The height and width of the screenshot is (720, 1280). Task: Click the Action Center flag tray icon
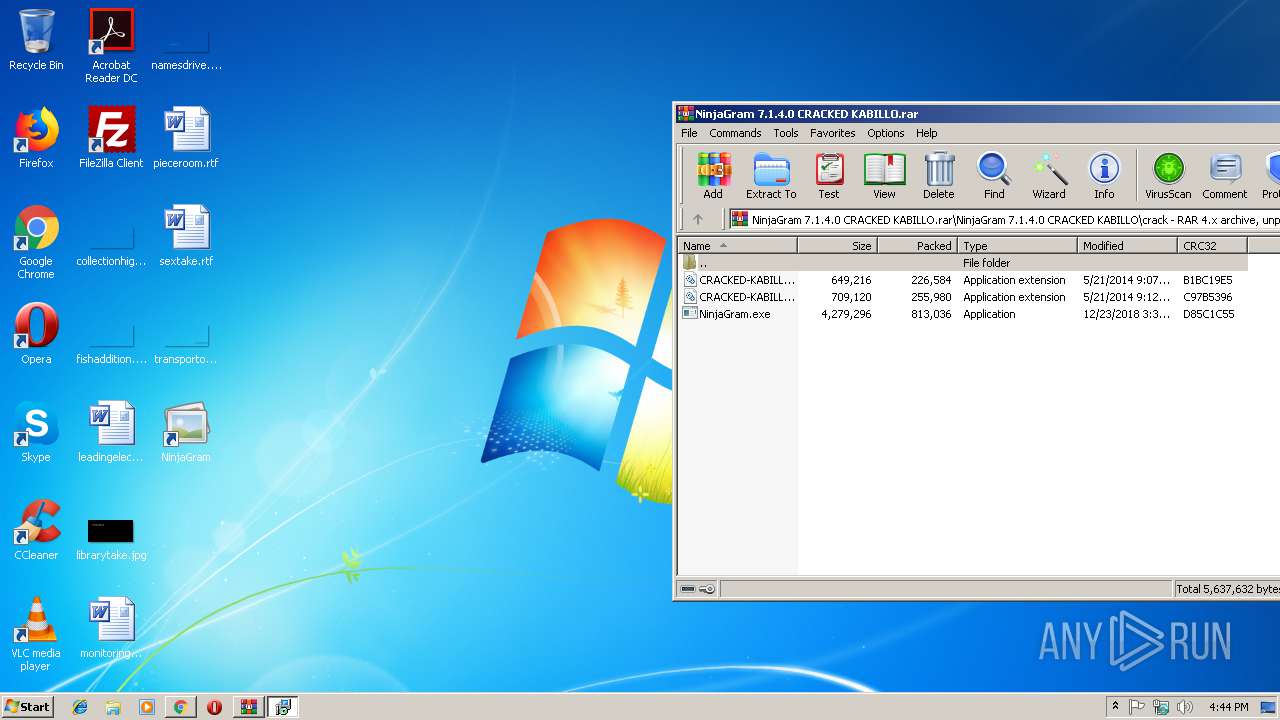(1137, 707)
